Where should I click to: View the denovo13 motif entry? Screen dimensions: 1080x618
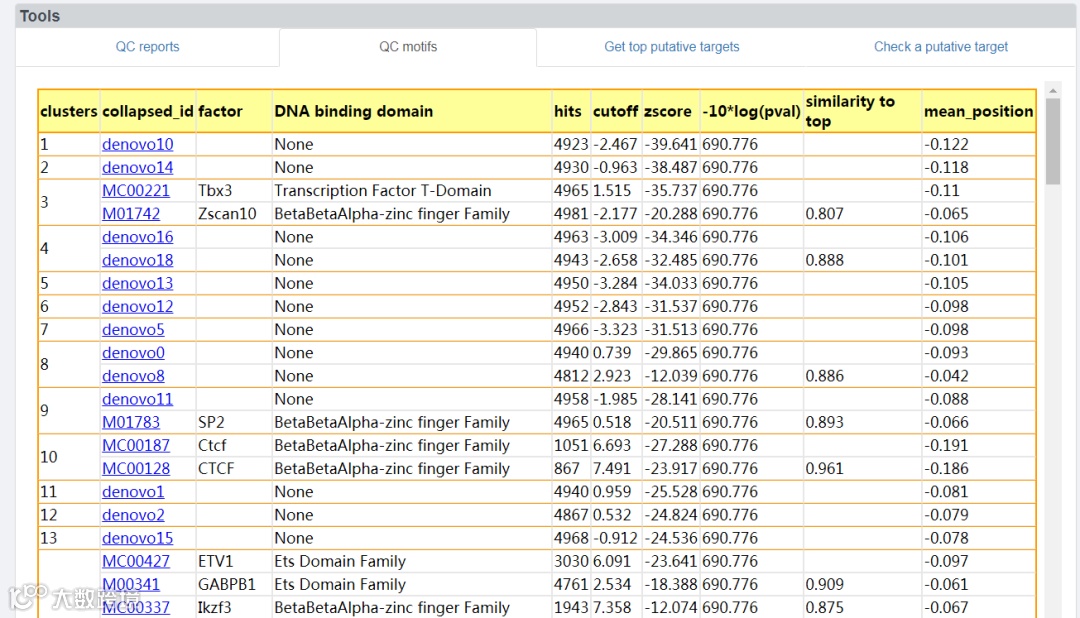(x=137, y=283)
